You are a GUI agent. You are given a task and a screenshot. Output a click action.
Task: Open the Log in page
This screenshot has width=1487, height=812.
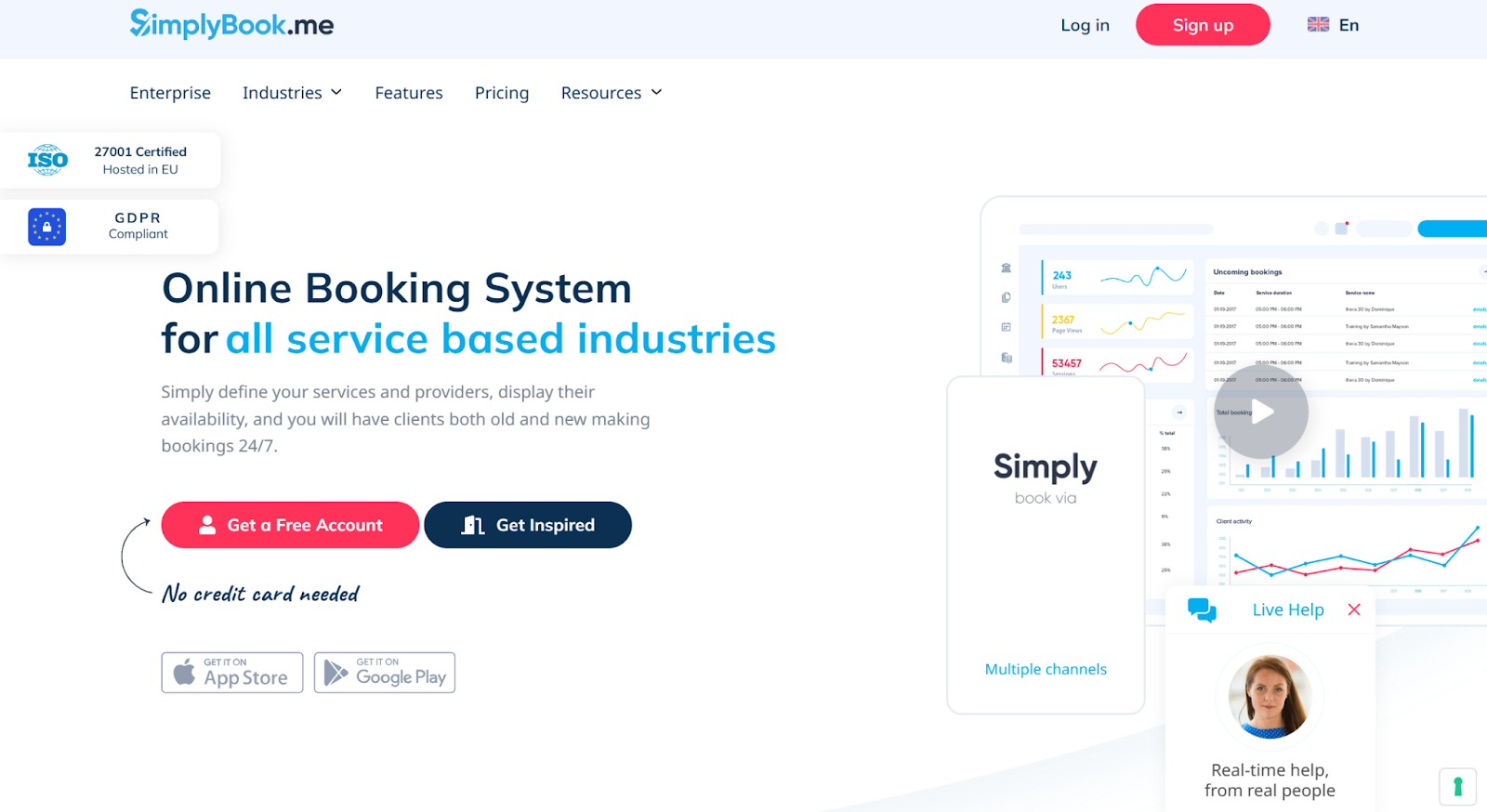coord(1085,25)
